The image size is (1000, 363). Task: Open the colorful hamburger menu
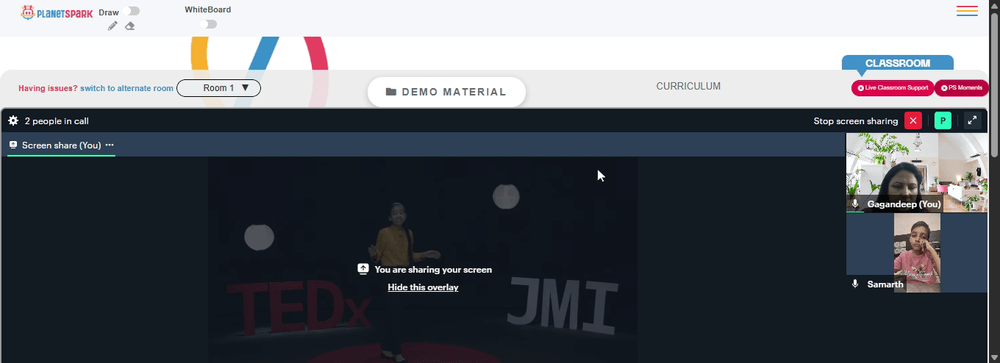(x=967, y=11)
